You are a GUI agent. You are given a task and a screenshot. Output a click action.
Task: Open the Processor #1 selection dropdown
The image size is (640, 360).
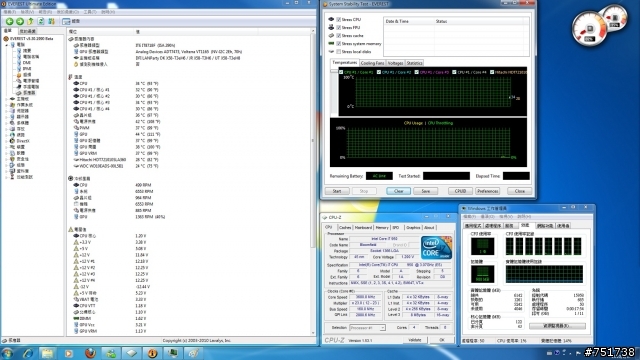click(x=367, y=328)
